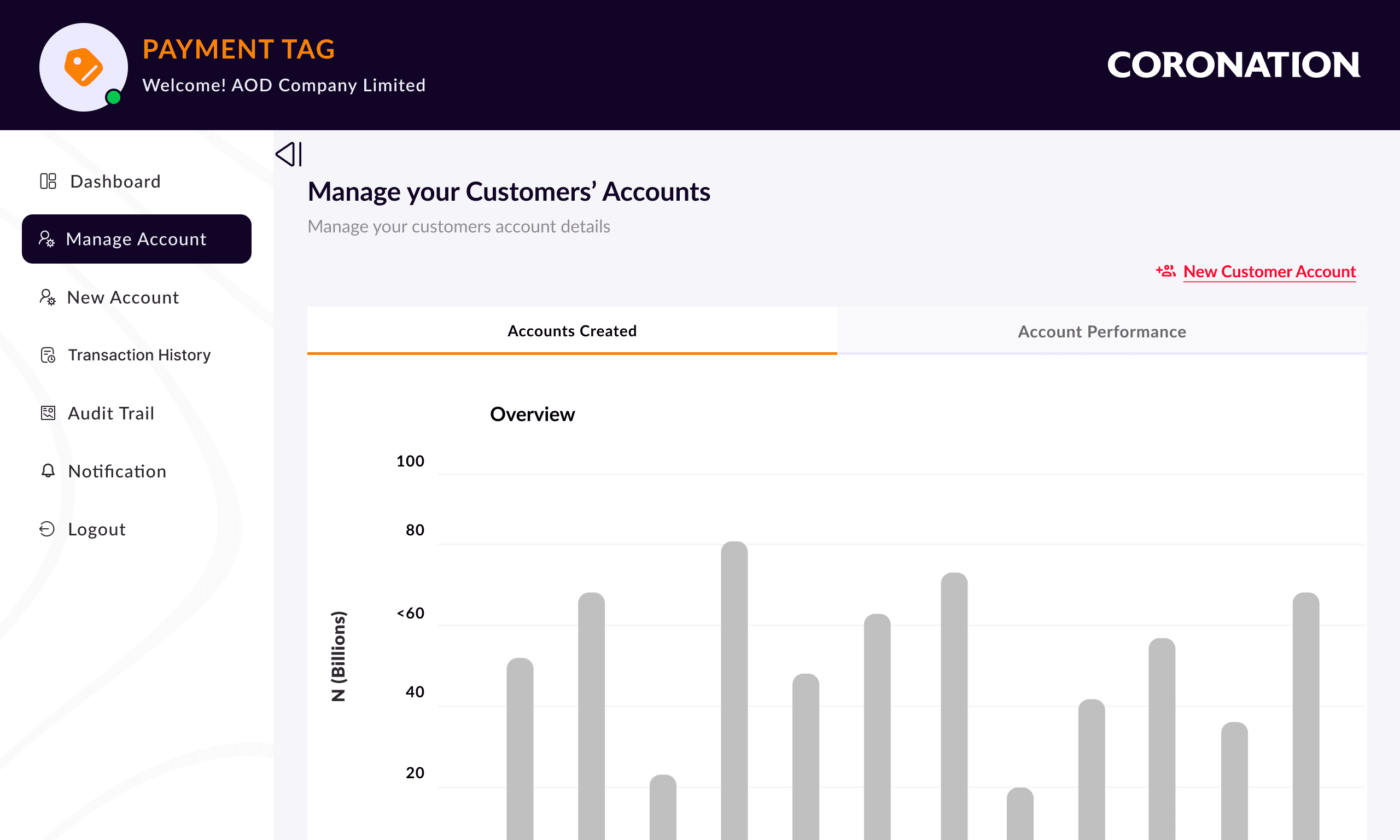The image size is (1400, 840).
Task: Click the green online status dot
Action: (113, 97)
